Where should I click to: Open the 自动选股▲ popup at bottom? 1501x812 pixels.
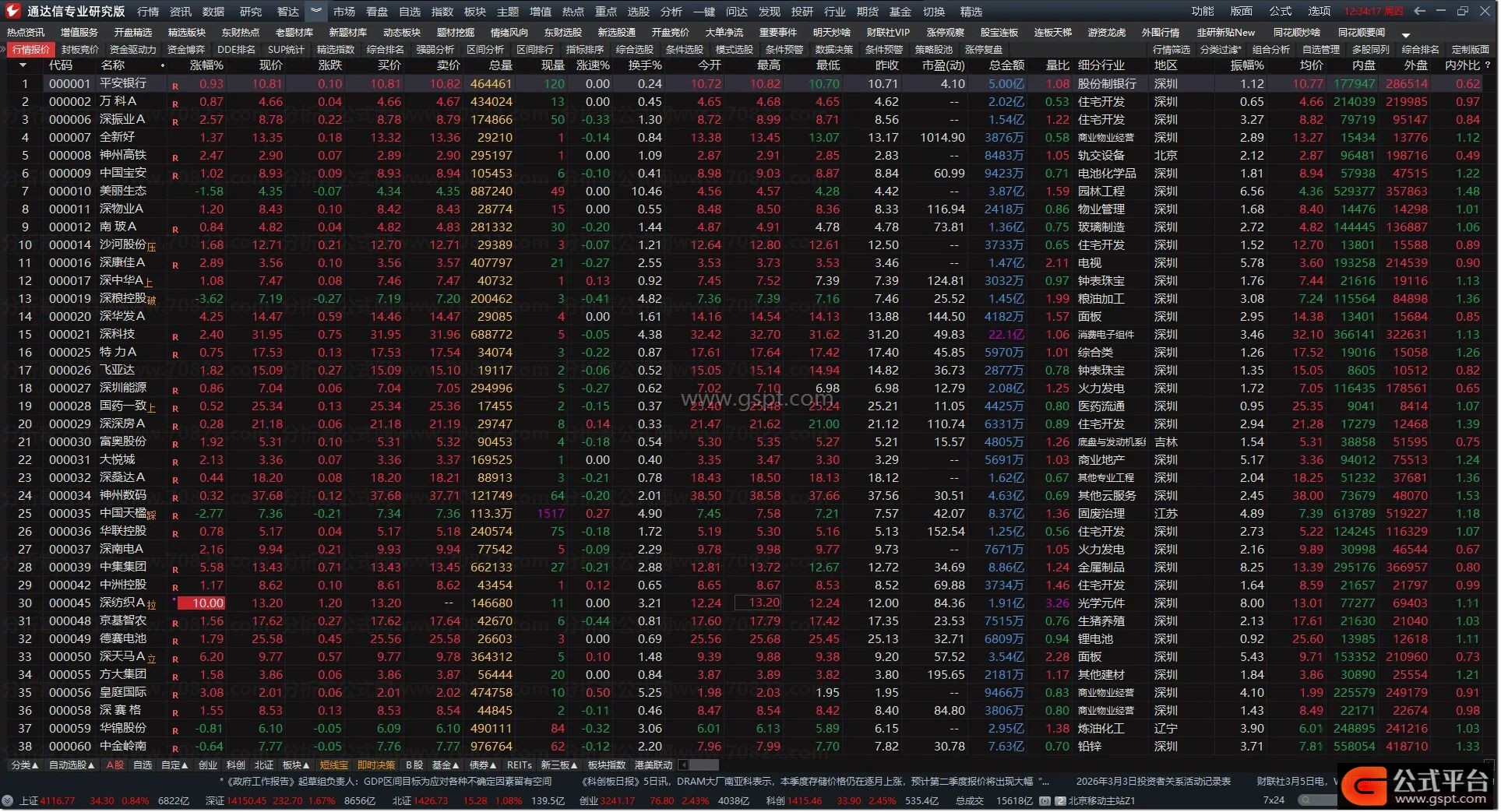(72, 765)
